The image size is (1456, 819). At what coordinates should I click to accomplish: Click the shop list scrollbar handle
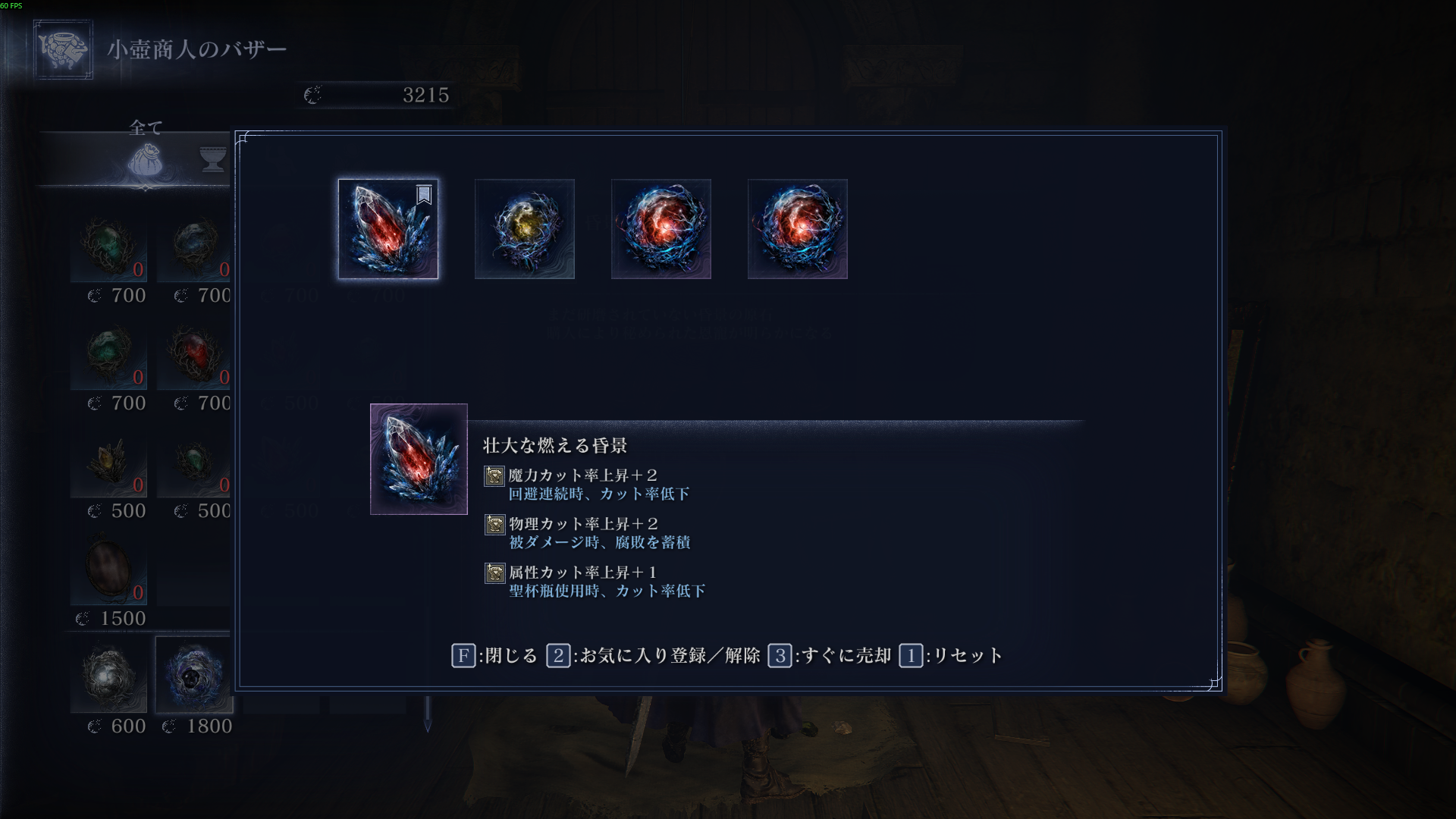[x=428, y=714]
